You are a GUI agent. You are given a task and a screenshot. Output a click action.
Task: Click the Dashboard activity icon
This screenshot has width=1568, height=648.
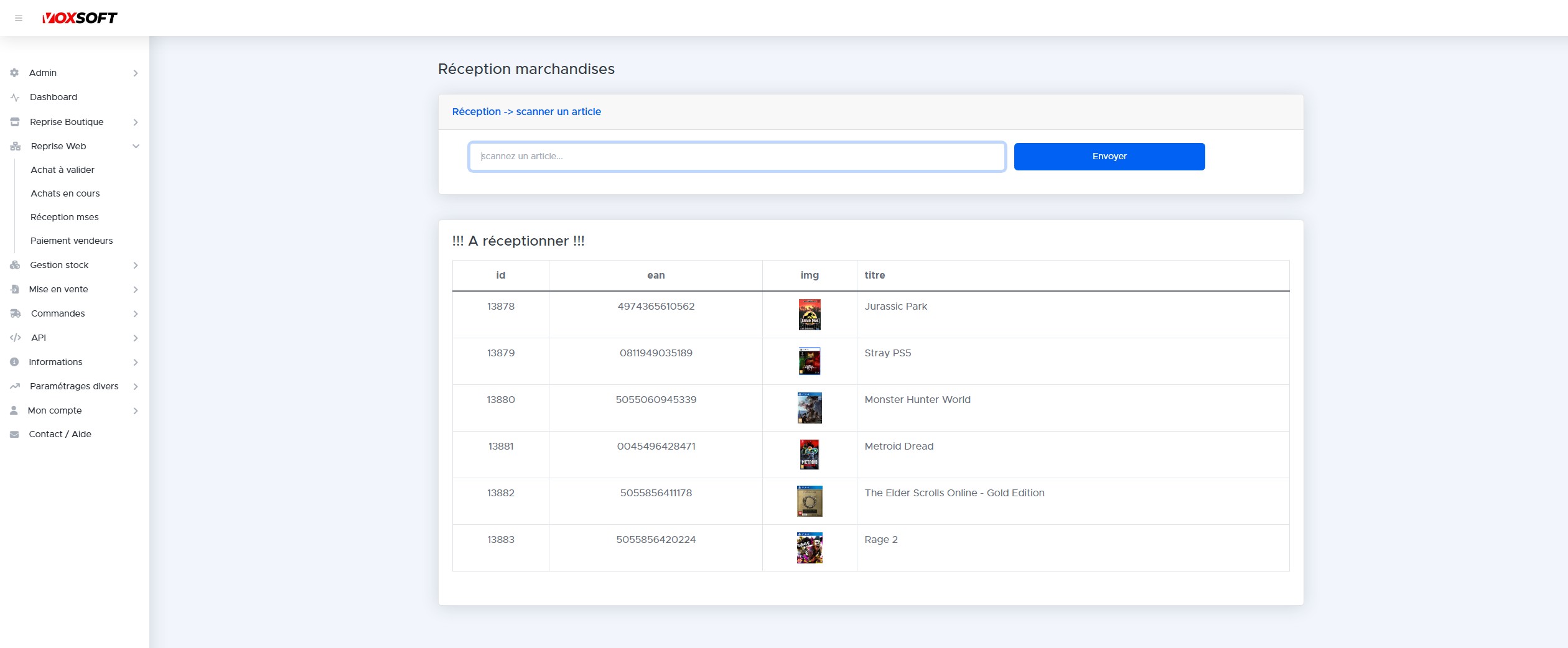[x=15, y=98]
